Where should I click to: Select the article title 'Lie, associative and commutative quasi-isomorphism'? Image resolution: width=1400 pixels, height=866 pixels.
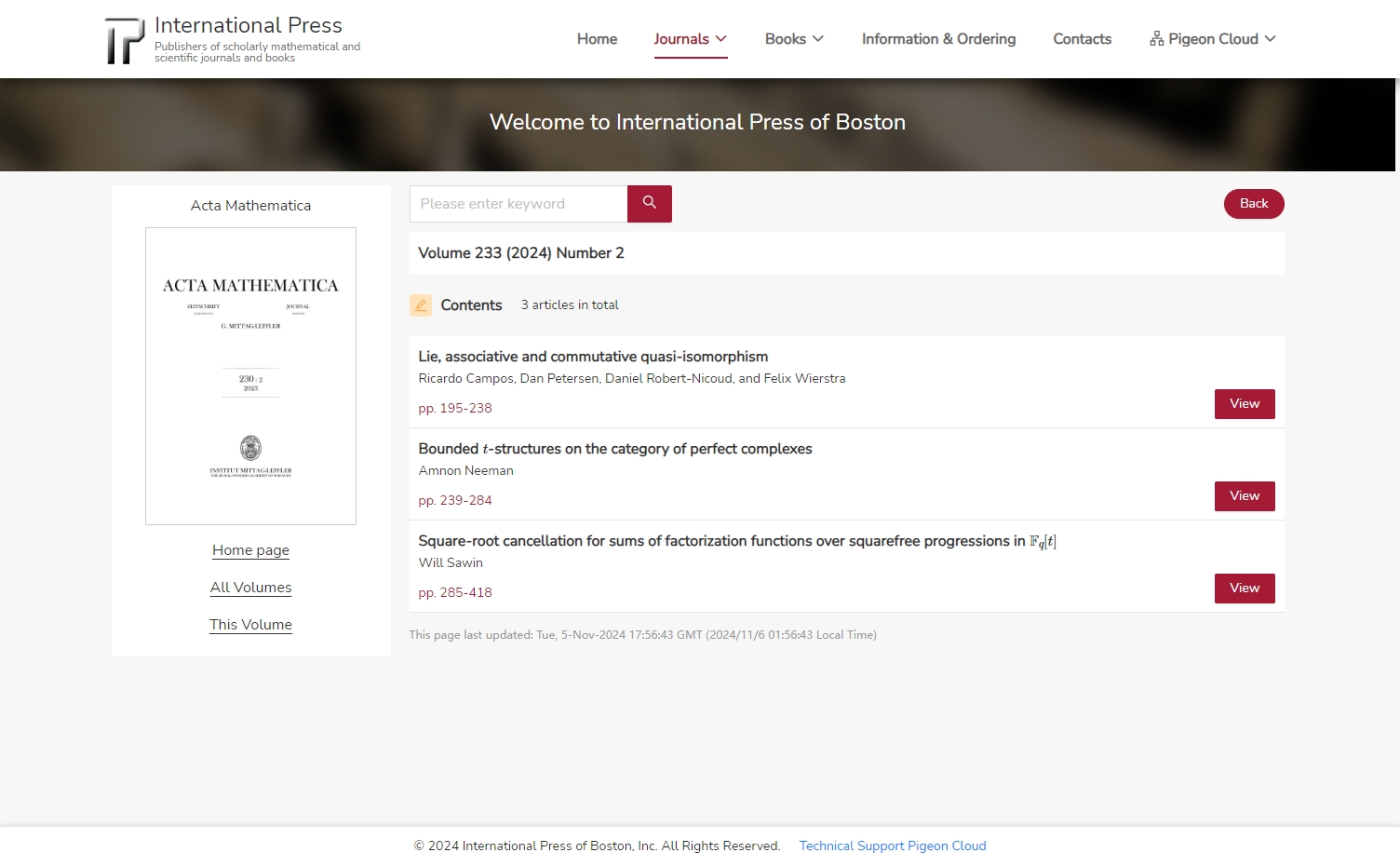[593, 357]
